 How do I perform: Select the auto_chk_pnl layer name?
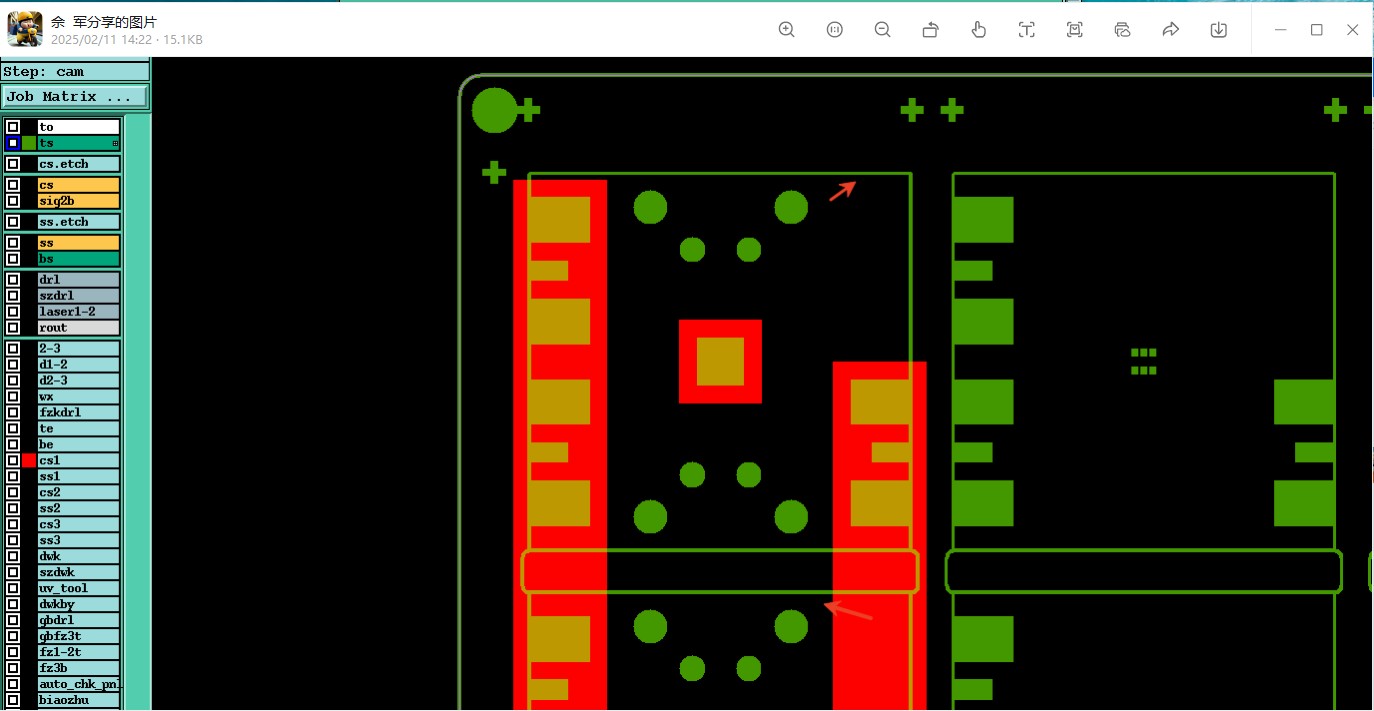pyautogui.click(x=79, y=685)
